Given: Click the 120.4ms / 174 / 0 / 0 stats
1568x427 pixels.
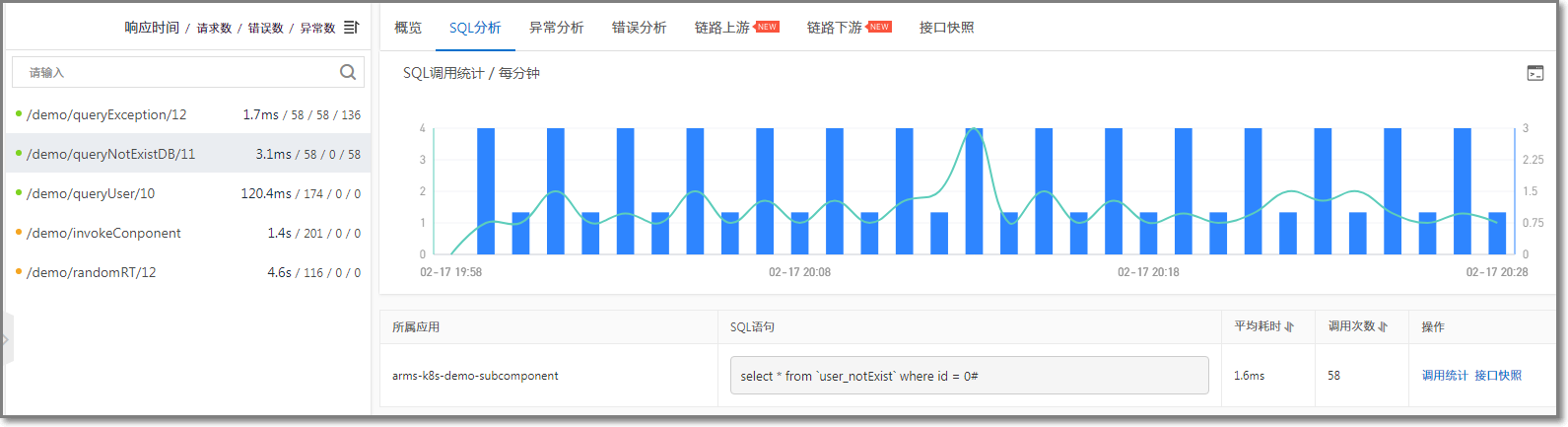Looking at the screenshot, I should pyautogui.click(x=301, y=193).
